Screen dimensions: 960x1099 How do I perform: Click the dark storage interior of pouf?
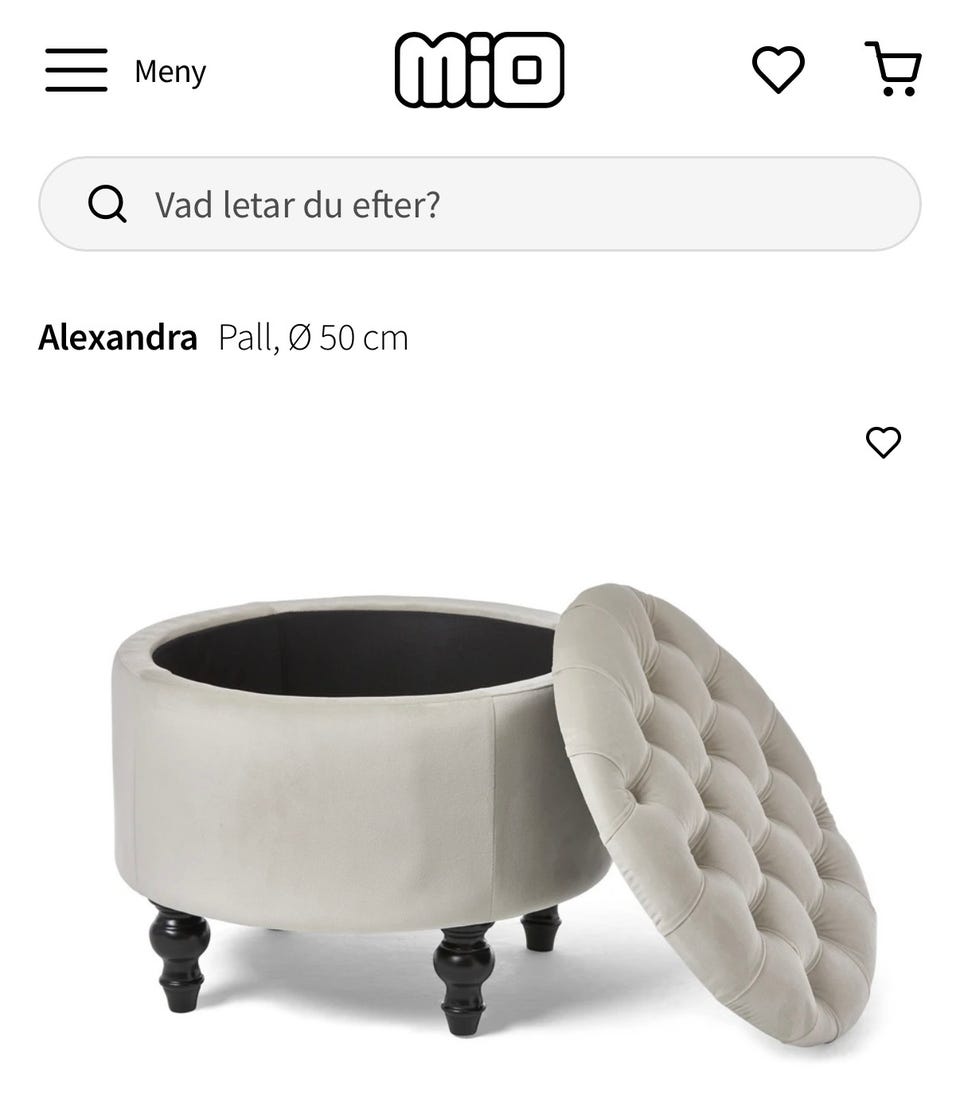point(356,652)
